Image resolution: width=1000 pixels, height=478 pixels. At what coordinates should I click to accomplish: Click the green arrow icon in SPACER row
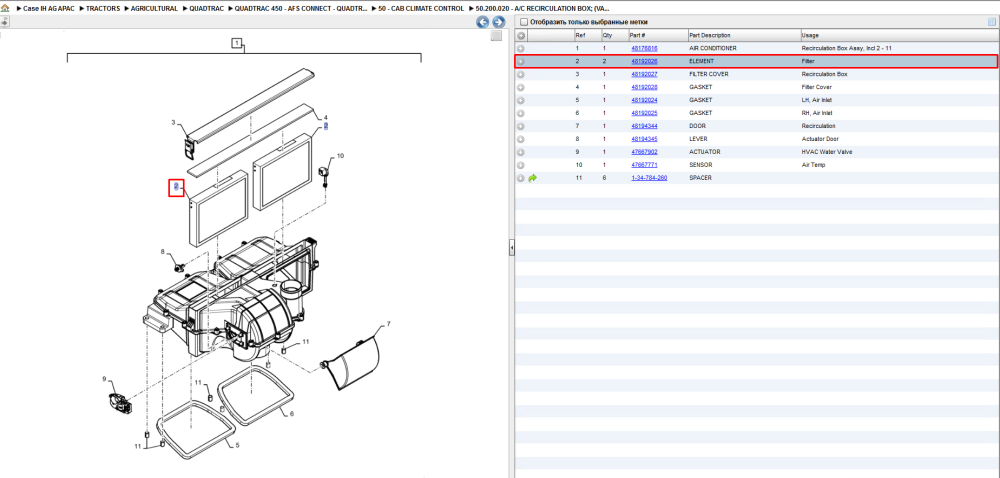[x=533, y=178]
